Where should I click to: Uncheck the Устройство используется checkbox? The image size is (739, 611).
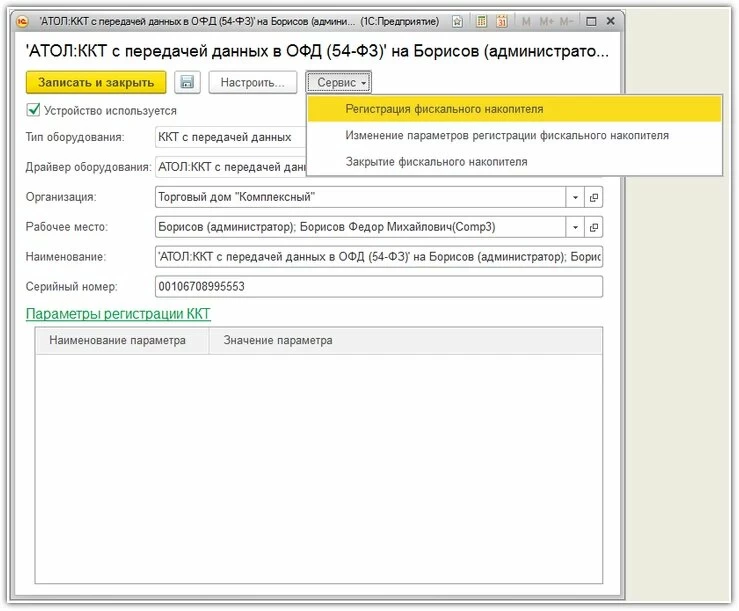32,111
